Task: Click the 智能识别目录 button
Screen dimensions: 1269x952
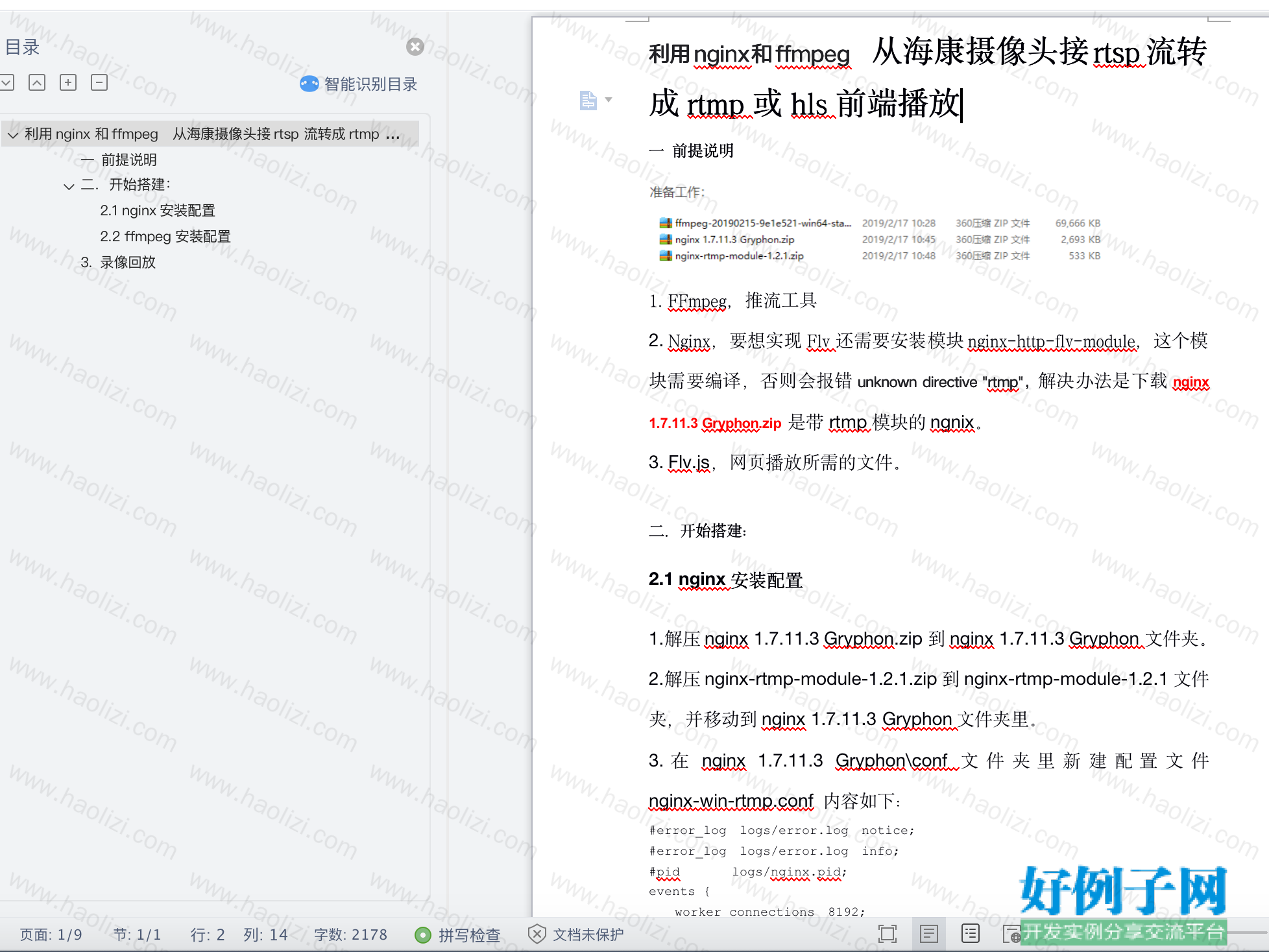Action: coord(359,84)
